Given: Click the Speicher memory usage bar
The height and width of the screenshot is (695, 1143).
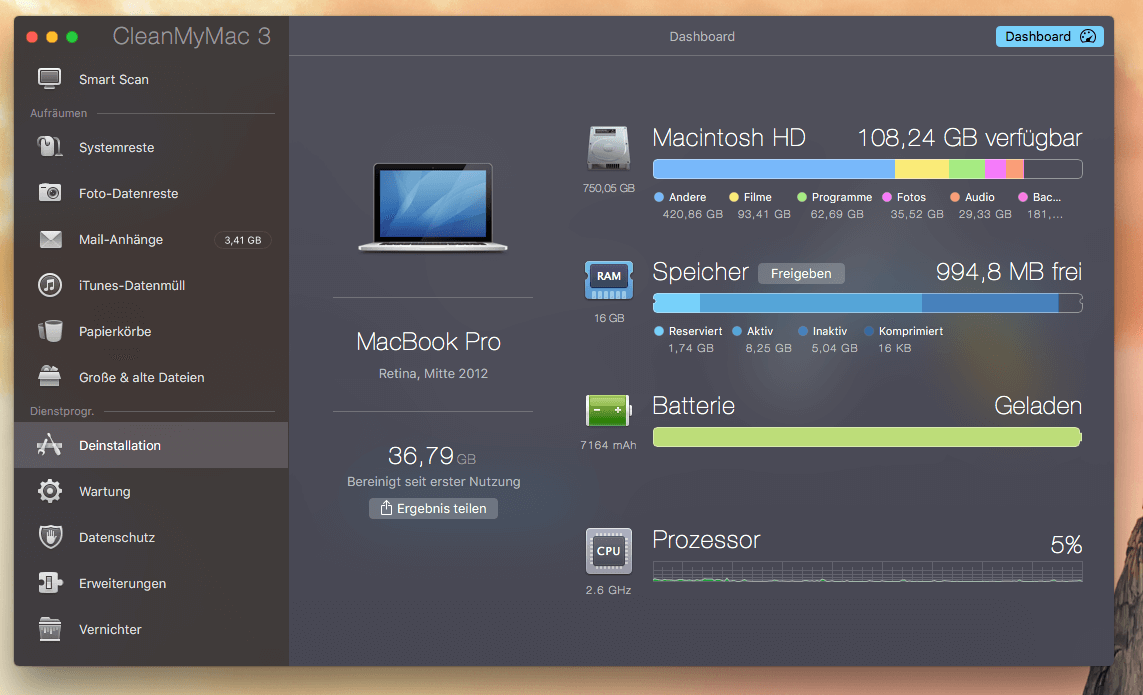Looking at the screenshot, I should (x=867, y=303).
